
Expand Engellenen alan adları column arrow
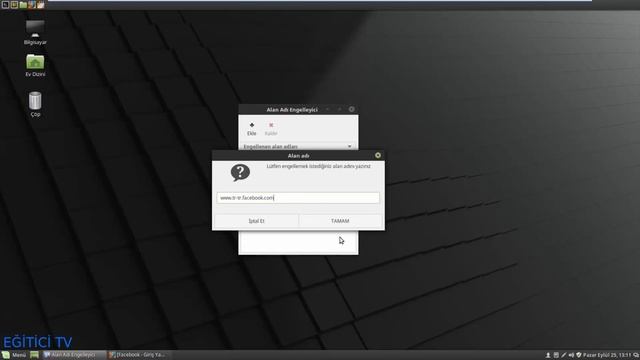[349, 147]
